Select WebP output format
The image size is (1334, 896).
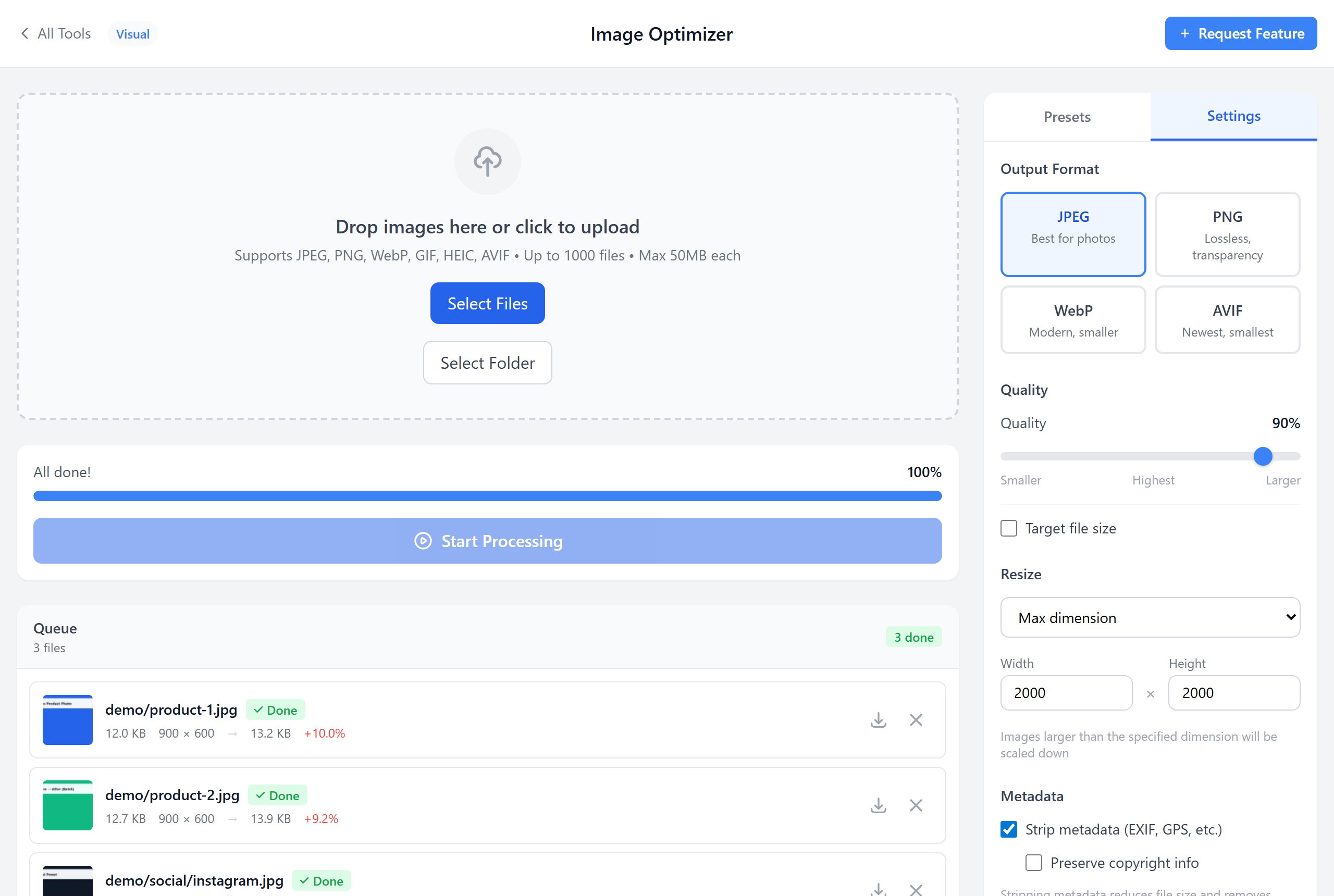point(1073,319)
